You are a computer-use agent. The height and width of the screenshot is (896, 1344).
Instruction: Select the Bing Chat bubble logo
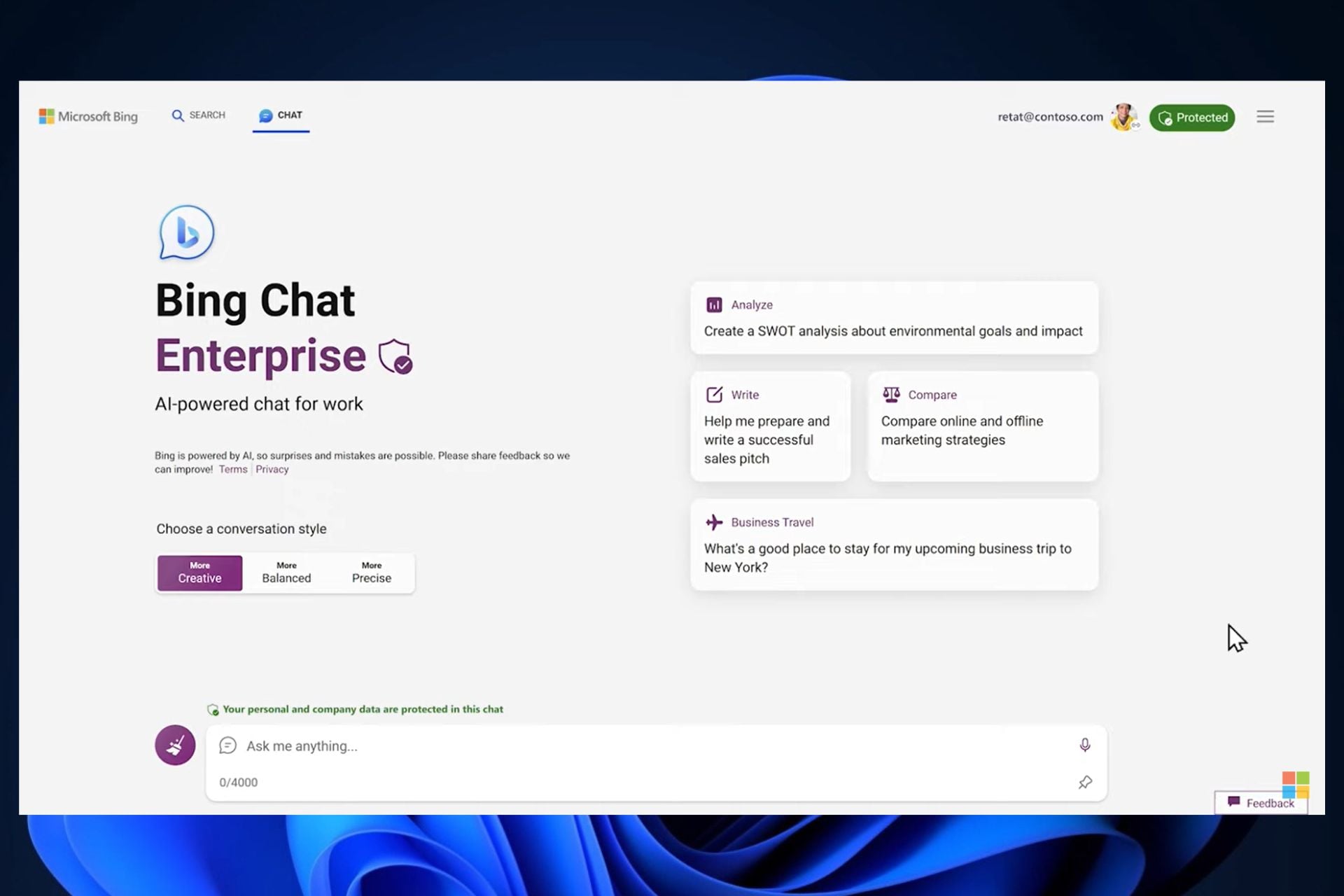[185, 233]
